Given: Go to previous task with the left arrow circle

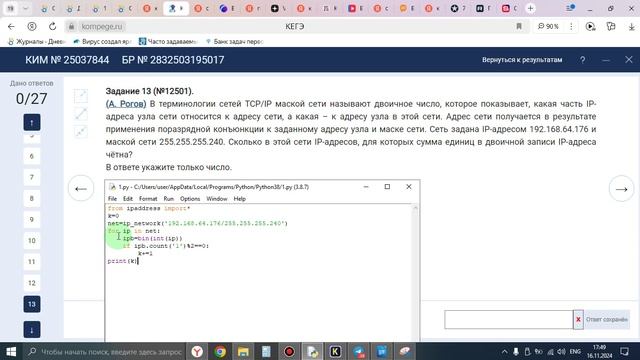Looking at the screenshot, I should pyautogui.click(x=81, y=189).
